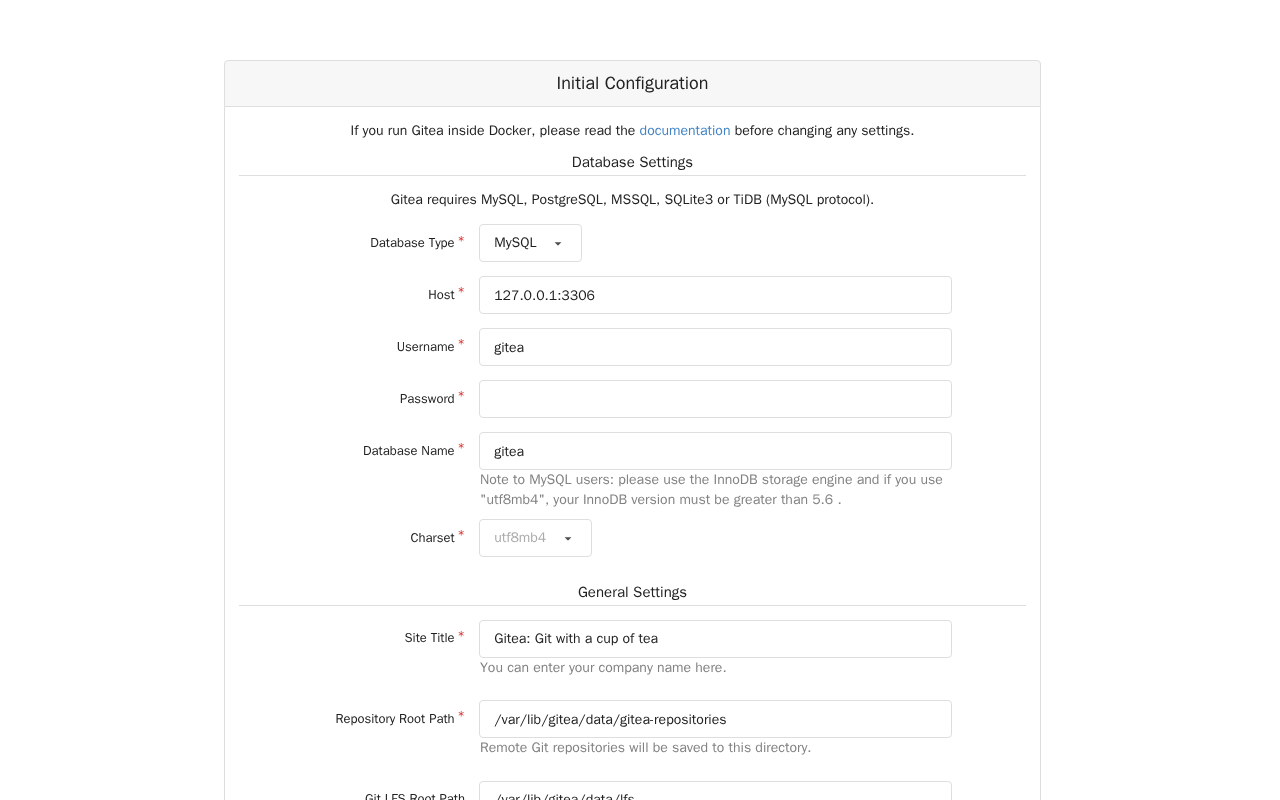The width and height of the screenshot is (1280, 800).
Task: Click the Repository Root Path label
Action: point(395,719)
